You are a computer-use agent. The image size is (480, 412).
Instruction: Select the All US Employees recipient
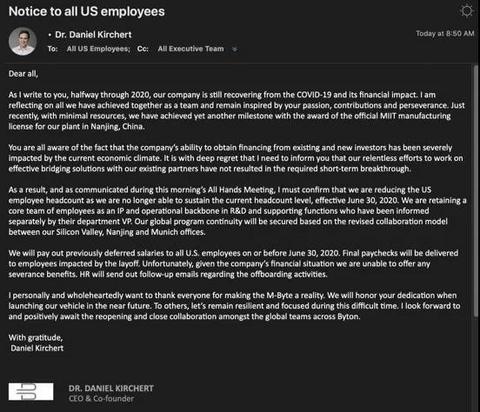[98, 49]
